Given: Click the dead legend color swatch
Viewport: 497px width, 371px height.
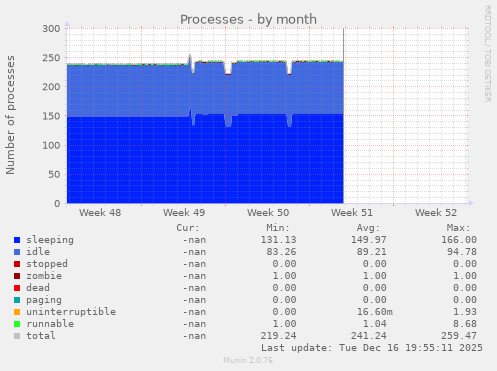Looking at the screenshot, I should pyautogui.click(x=17, y=288).
